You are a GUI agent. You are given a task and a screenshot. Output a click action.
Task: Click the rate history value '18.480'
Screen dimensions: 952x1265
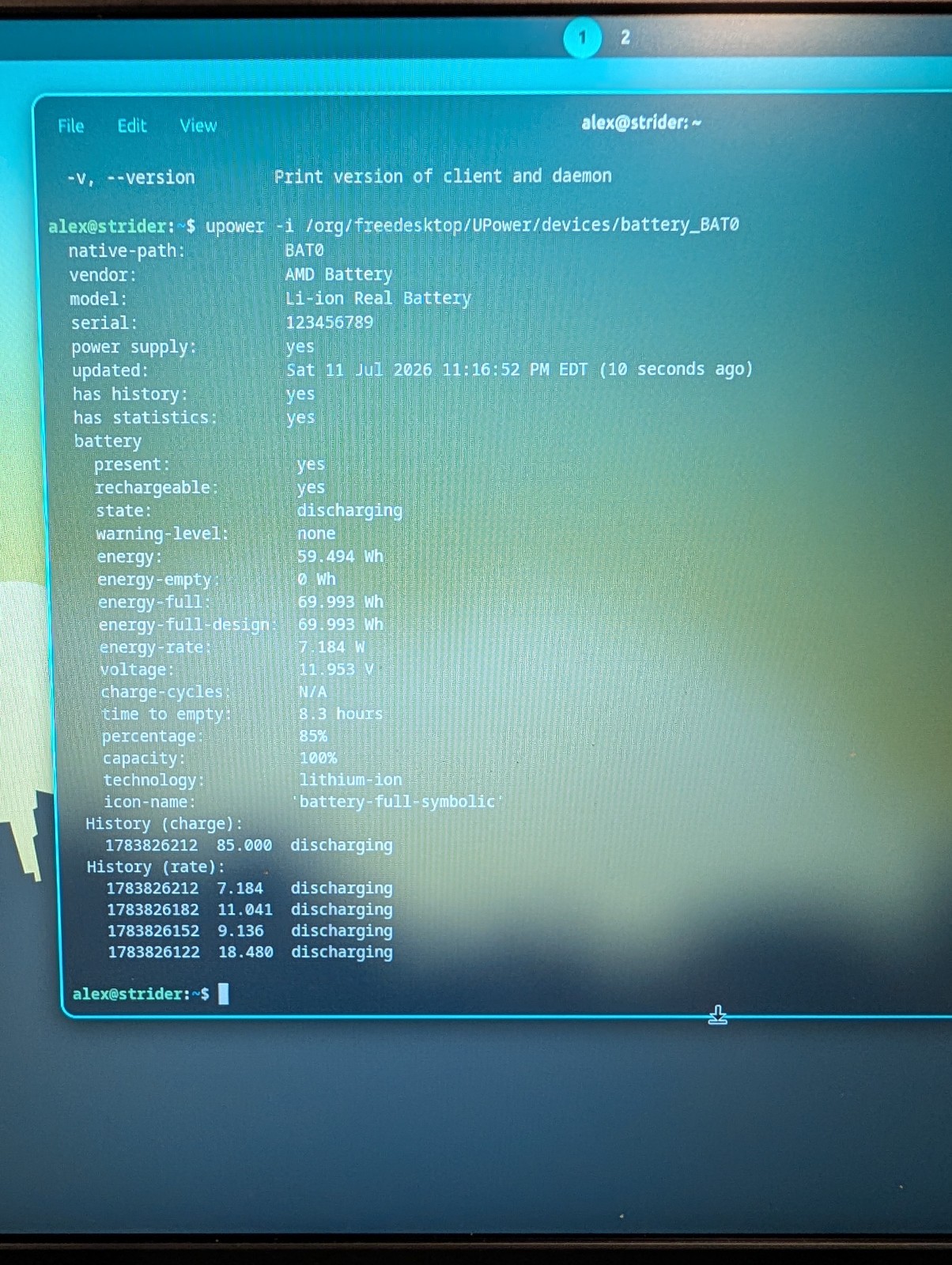[x=246, y=953]
